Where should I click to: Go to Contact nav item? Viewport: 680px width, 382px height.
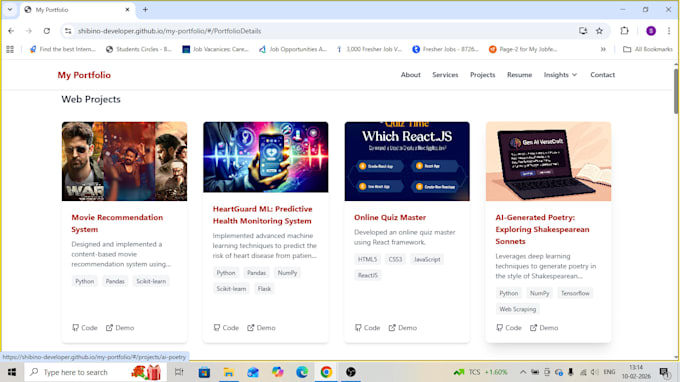pos(602,75)
